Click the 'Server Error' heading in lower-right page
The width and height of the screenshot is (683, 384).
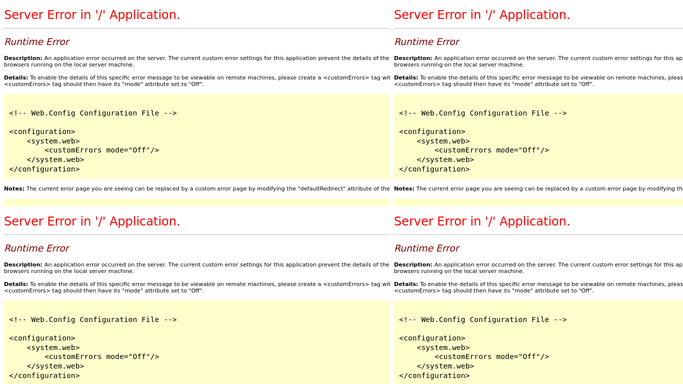tap(482, 221)
